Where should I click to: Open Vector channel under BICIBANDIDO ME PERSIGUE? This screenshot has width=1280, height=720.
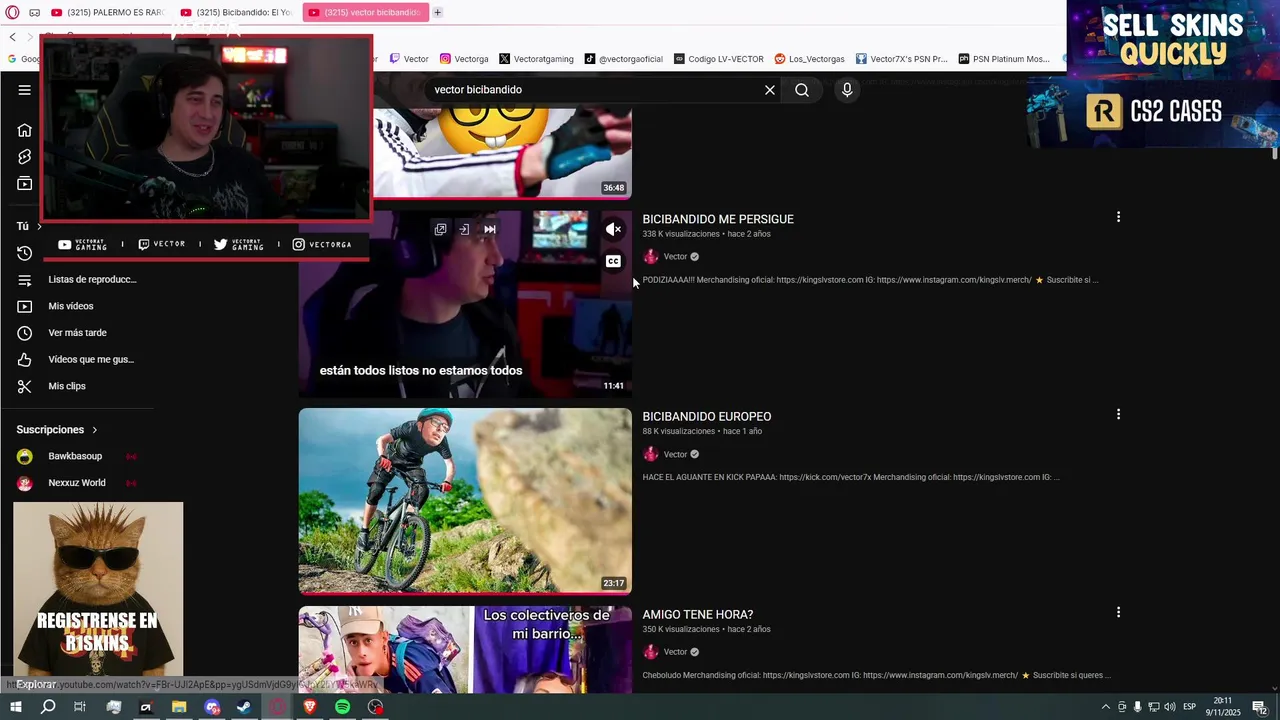[x=675, y=257]
